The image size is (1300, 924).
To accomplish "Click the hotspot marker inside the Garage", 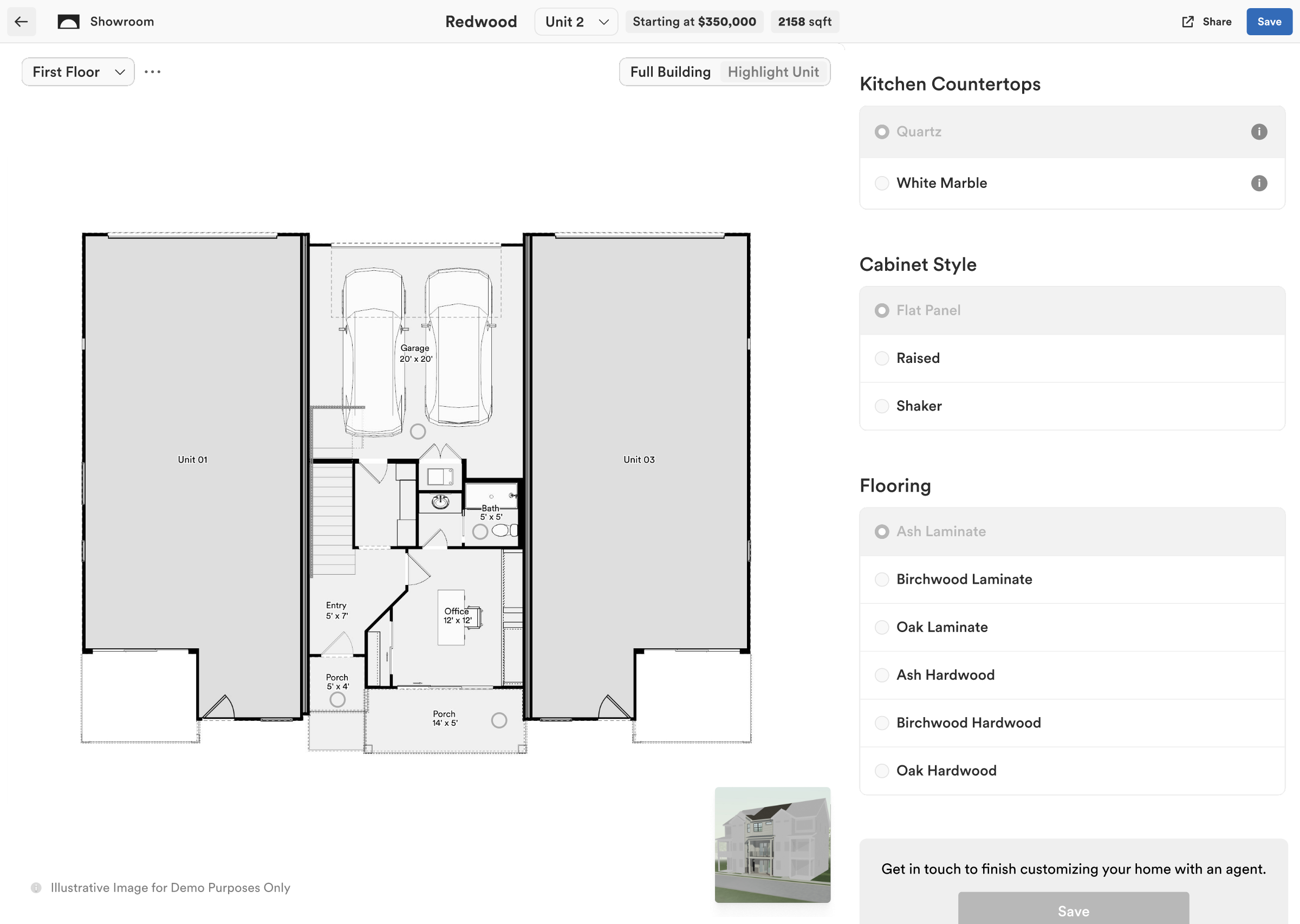I will tap(418, 431).
